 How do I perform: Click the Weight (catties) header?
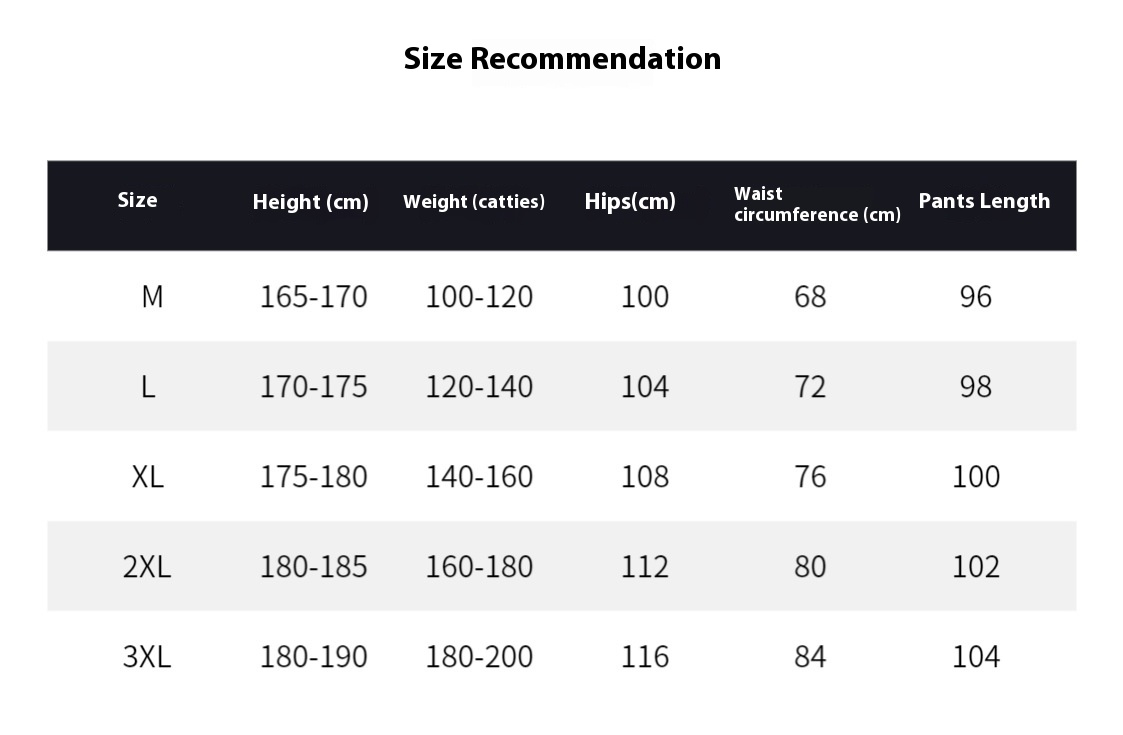tap(474, 202)
